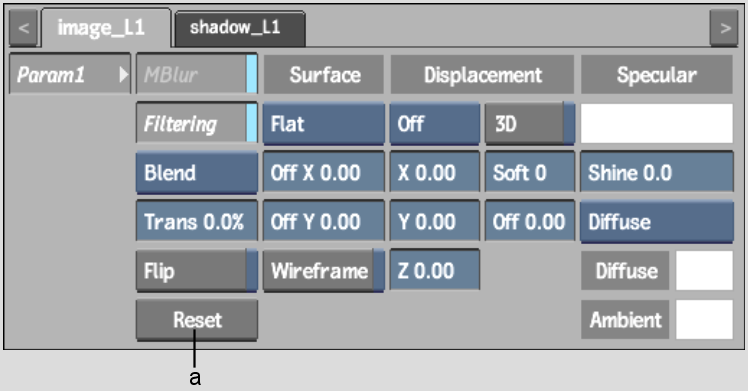Toggle the Wireframe button
This screenshot has width=748, height=391.
point(323,271)
